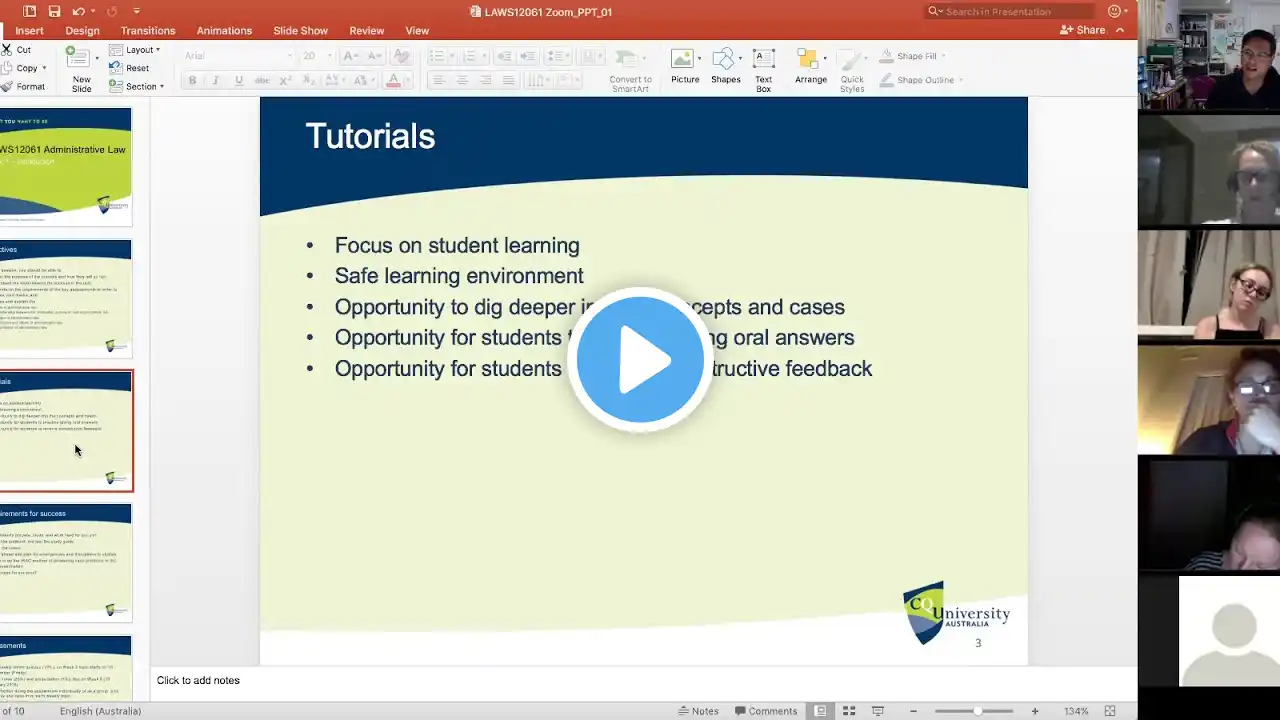Viewport: 1280px width, 720px height.
Task: Toggle the sidebar layout icon in title bar
Action: tap(29, 11)
